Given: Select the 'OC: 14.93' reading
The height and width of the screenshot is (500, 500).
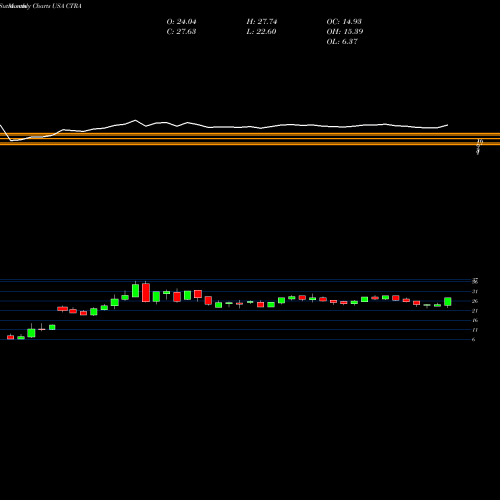Looking at the screenshot, I should (344, 22).
